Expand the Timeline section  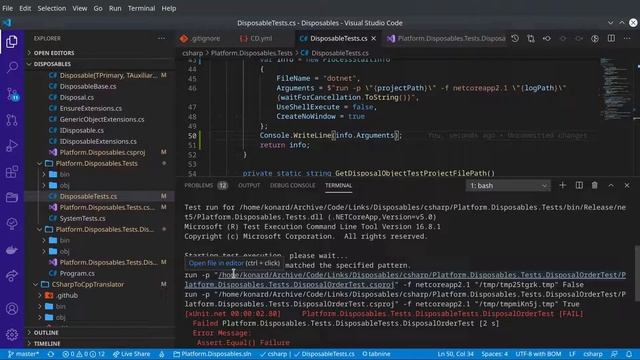tap(47, 344)
